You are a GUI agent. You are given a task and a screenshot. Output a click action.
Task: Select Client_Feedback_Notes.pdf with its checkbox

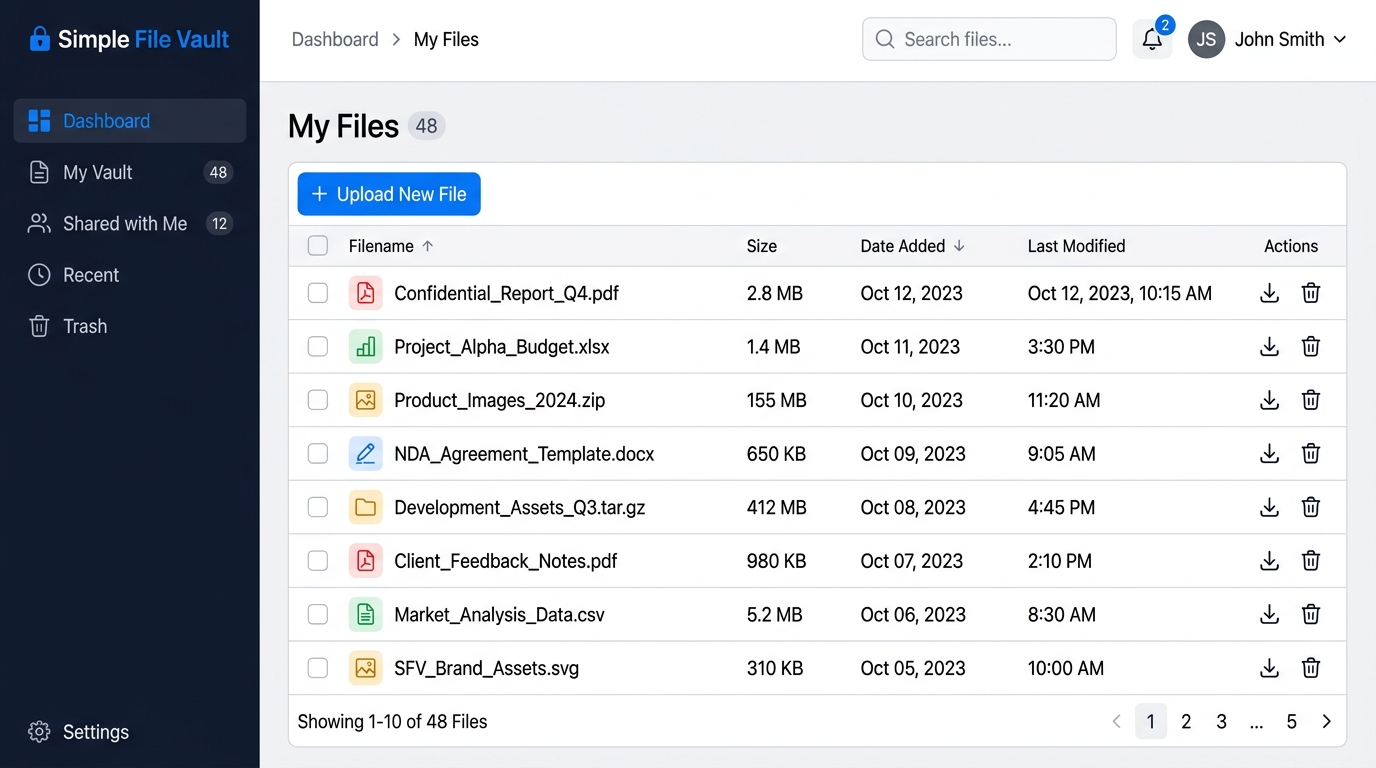tap(318, 561)
